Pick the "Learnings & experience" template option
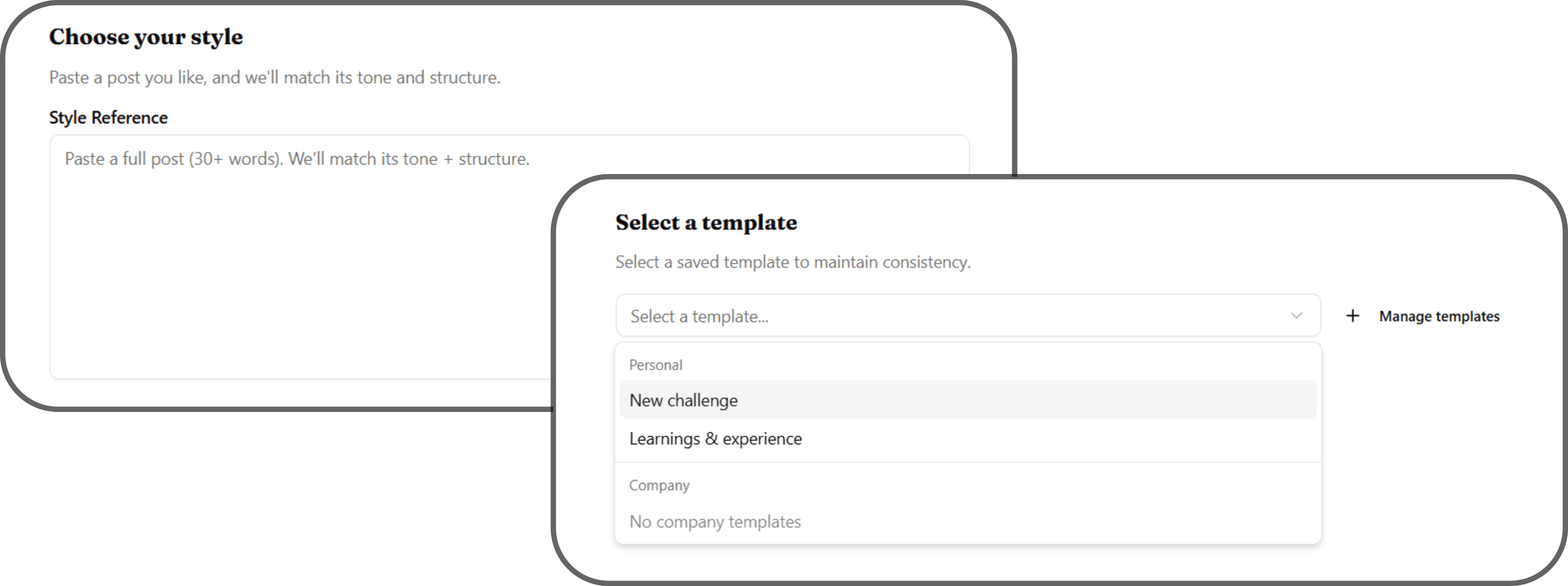The height and width of the screenshot is (586, 1568). (715, 439)
